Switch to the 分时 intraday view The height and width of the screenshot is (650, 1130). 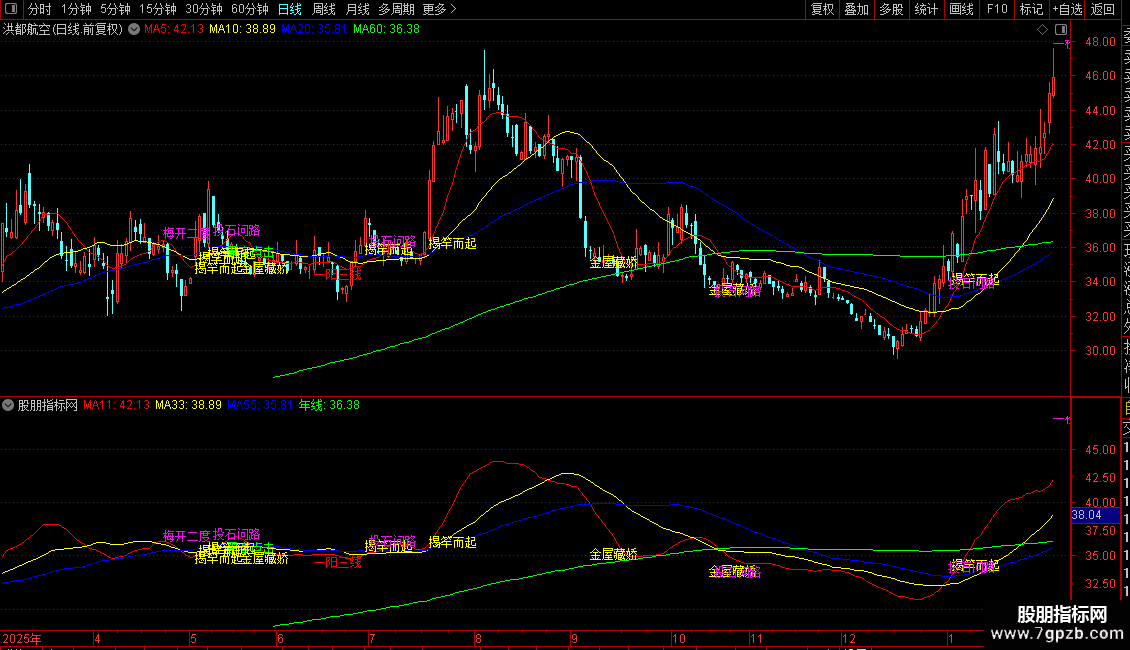[x=40, y=9]
